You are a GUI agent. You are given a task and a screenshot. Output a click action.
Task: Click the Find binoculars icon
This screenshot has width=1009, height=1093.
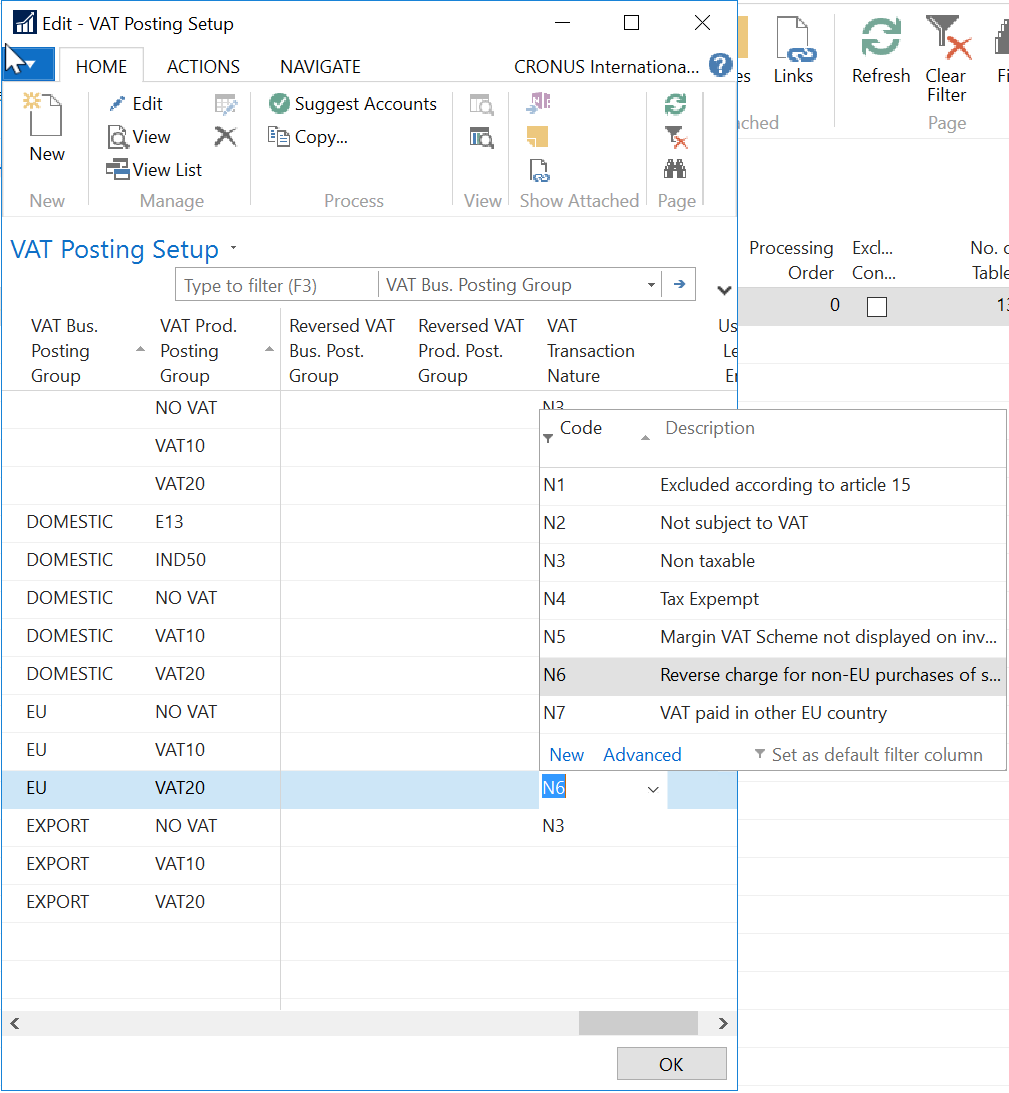[x=675, y=169]
